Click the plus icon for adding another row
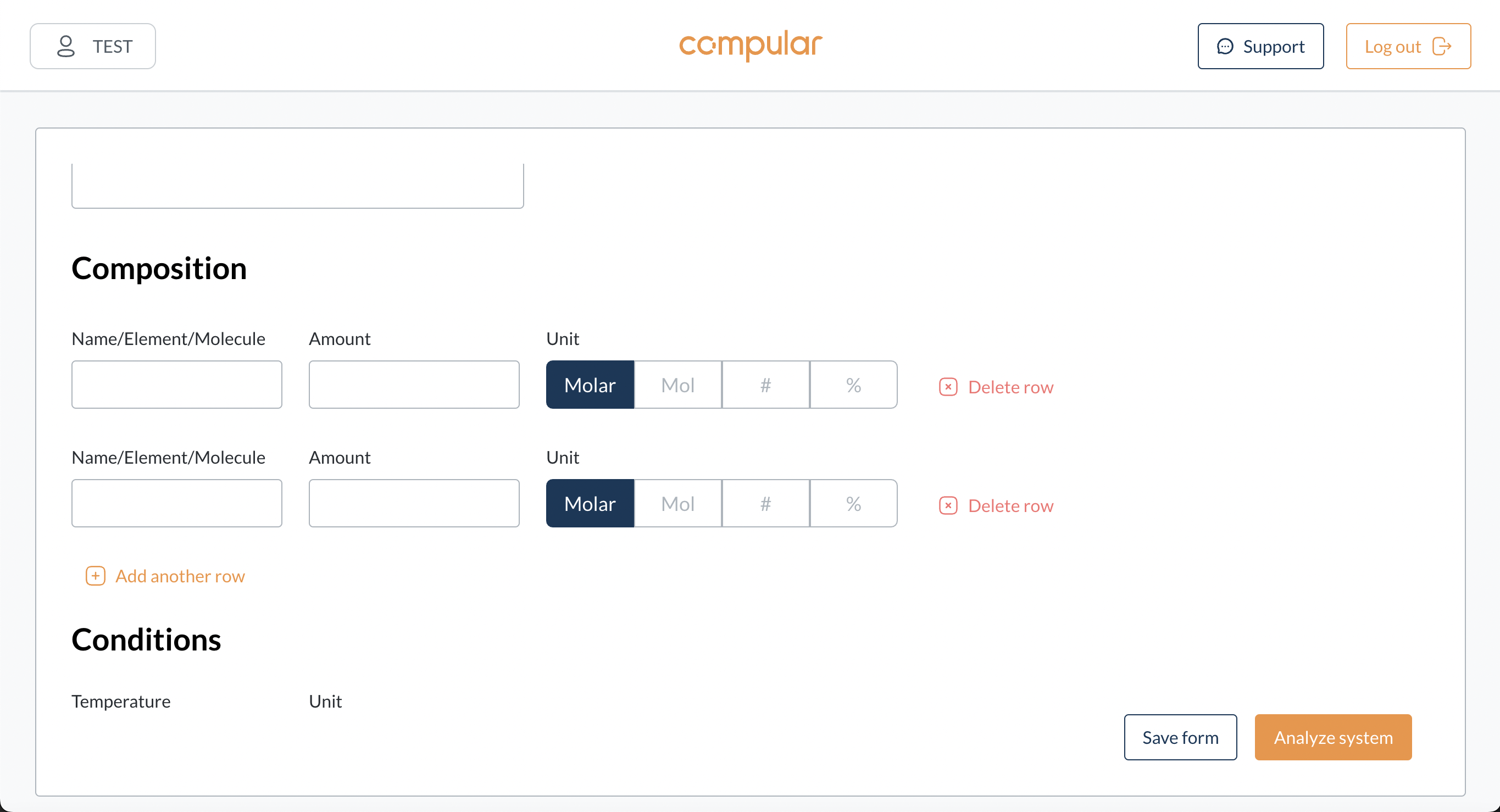 [x=96, y=576]
